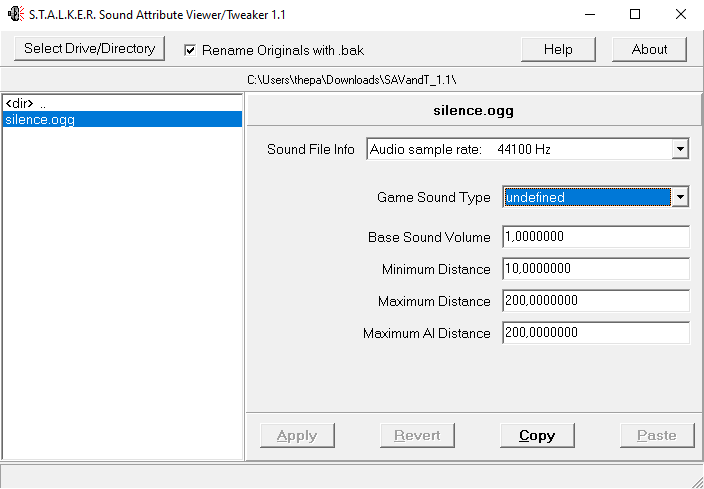
Task: Open the Game Sound Type dropdown arrow
Action: point(680,197)
